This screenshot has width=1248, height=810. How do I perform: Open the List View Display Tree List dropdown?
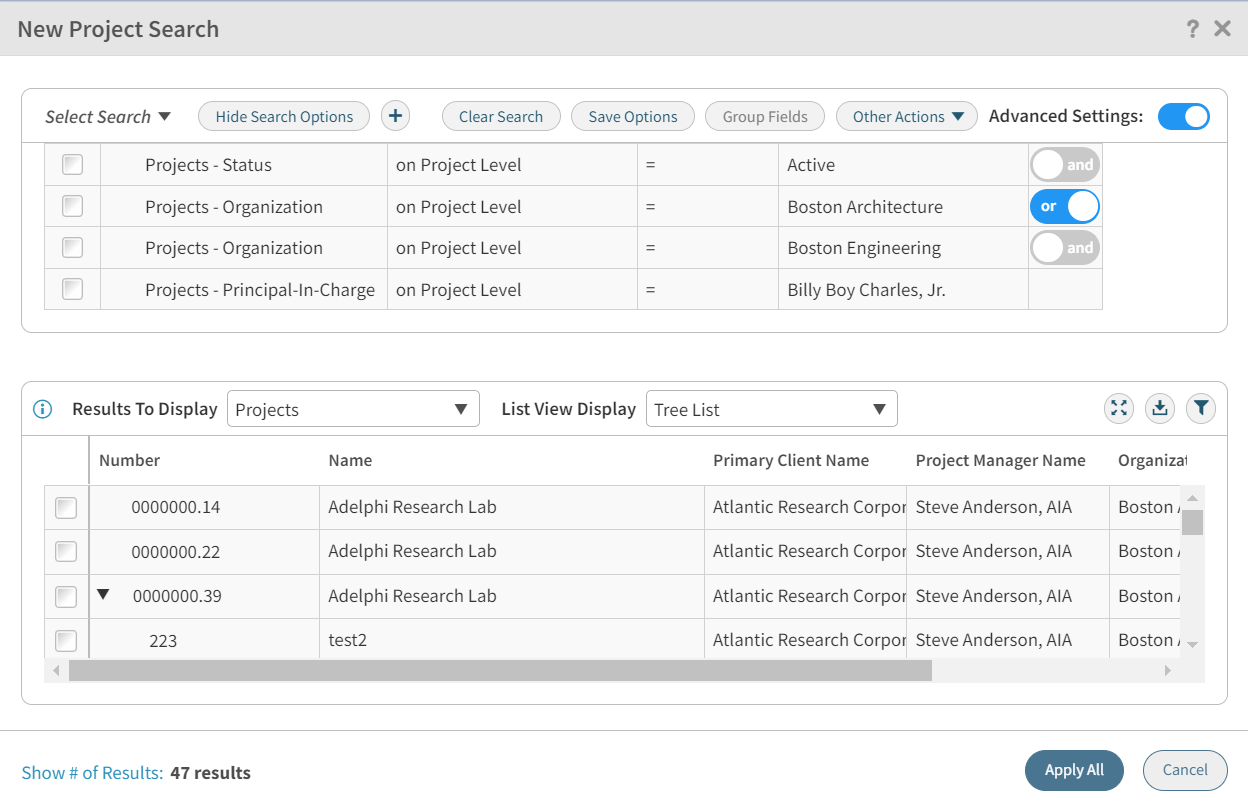click(x=771, y=409)
